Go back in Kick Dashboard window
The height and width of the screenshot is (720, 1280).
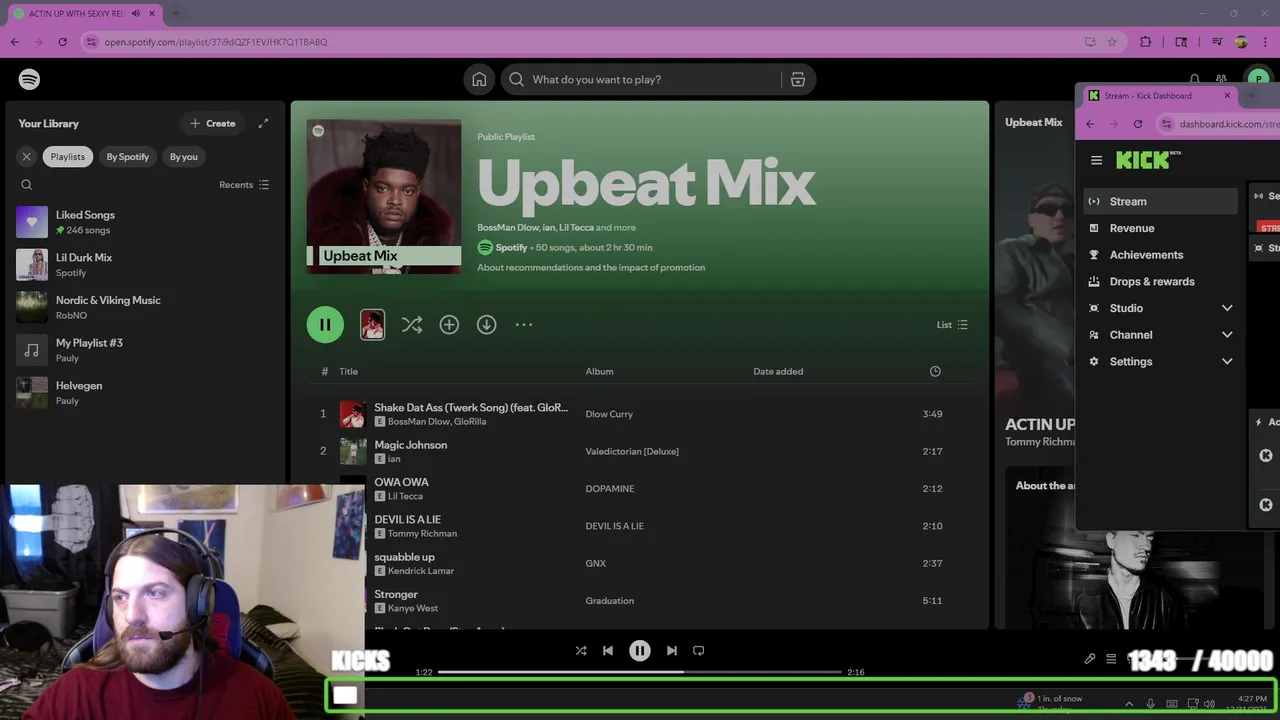click(1091, 124)
